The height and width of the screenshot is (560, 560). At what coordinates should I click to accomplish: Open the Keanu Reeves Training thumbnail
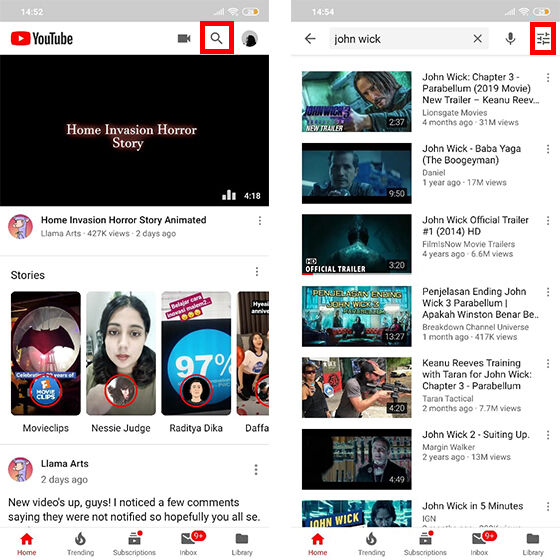point(356,388)
